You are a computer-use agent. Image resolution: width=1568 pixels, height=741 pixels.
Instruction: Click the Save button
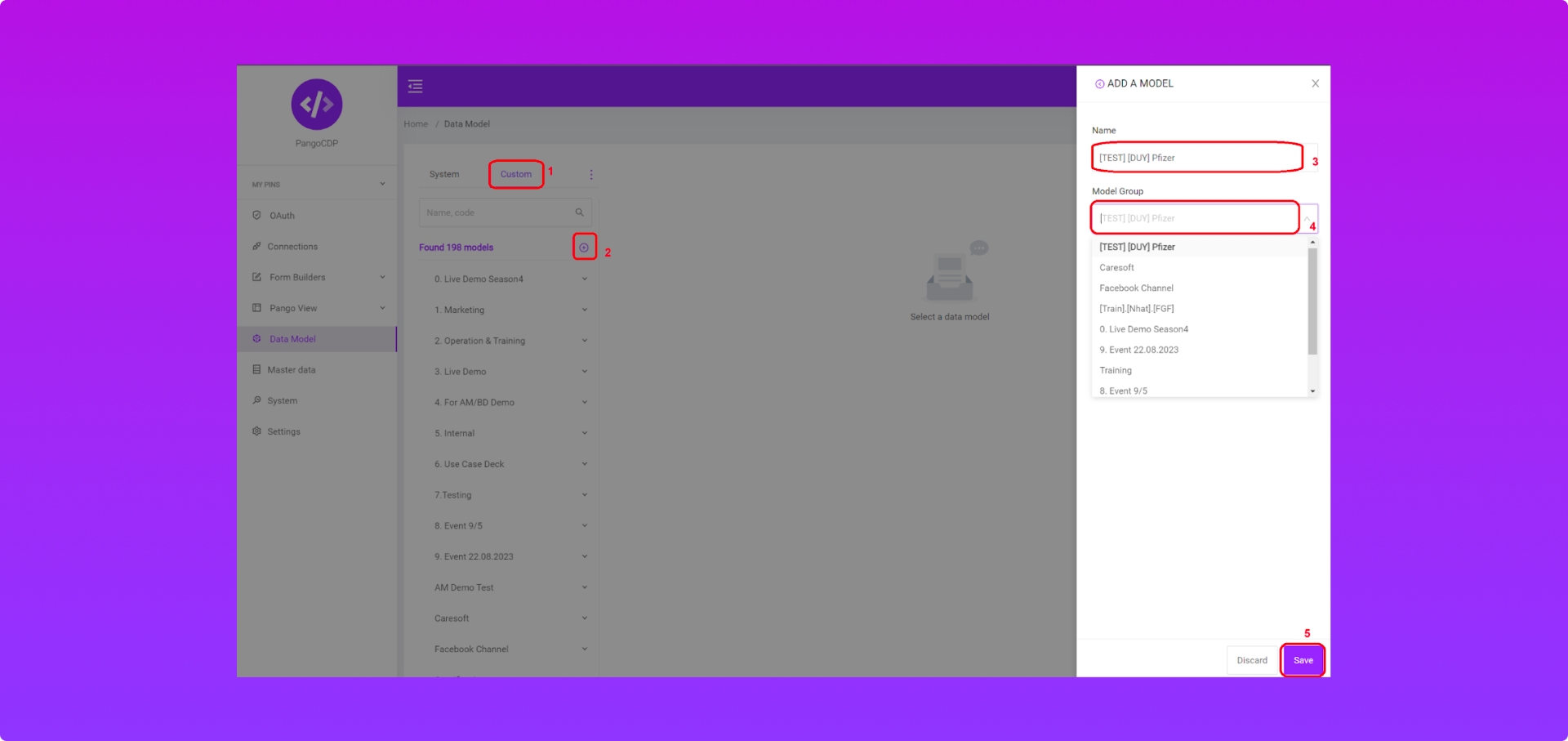point(1303,660)
